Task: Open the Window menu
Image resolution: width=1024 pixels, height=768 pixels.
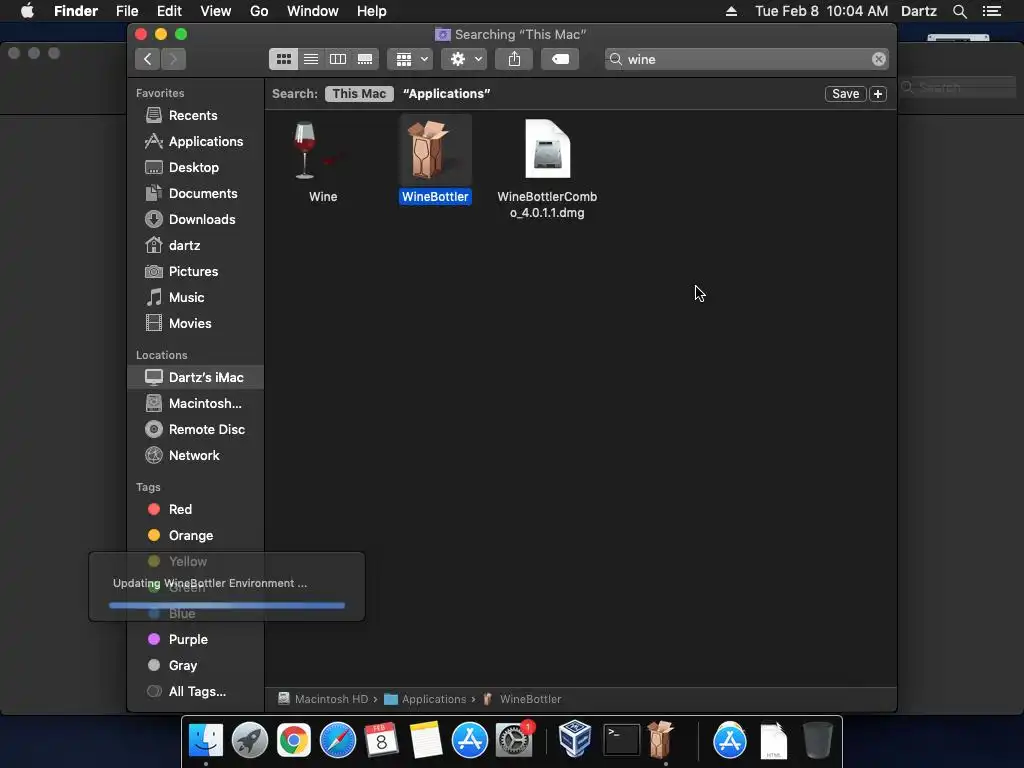Action: point(313,11)
